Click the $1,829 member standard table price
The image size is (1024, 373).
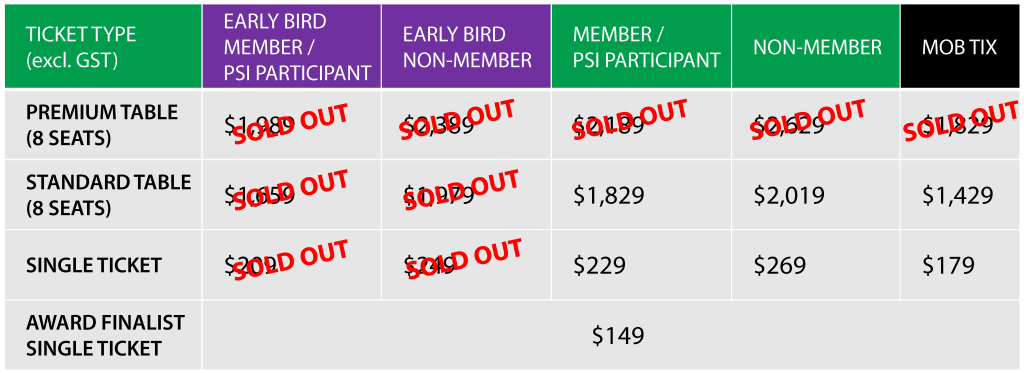click(x=609, y=195)
